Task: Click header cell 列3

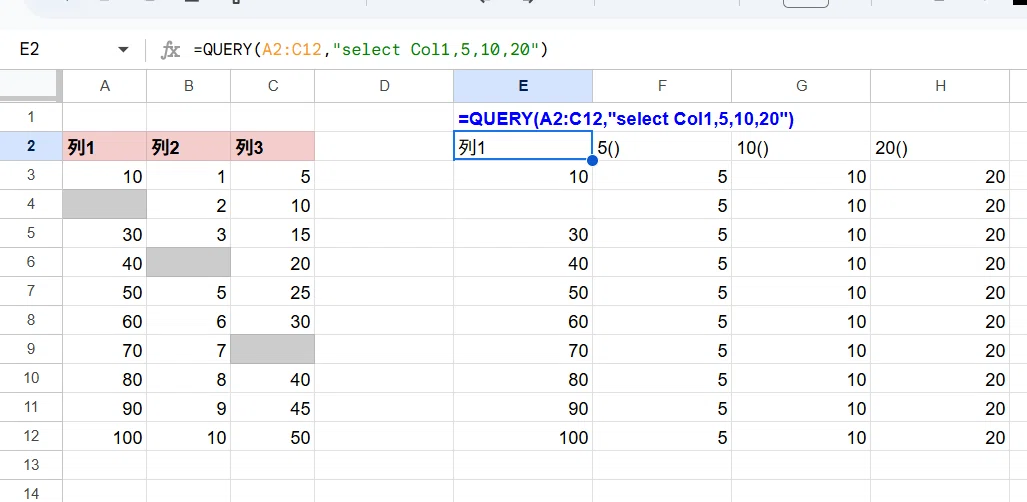Action: pyautogui.click(x=272, y=146)
